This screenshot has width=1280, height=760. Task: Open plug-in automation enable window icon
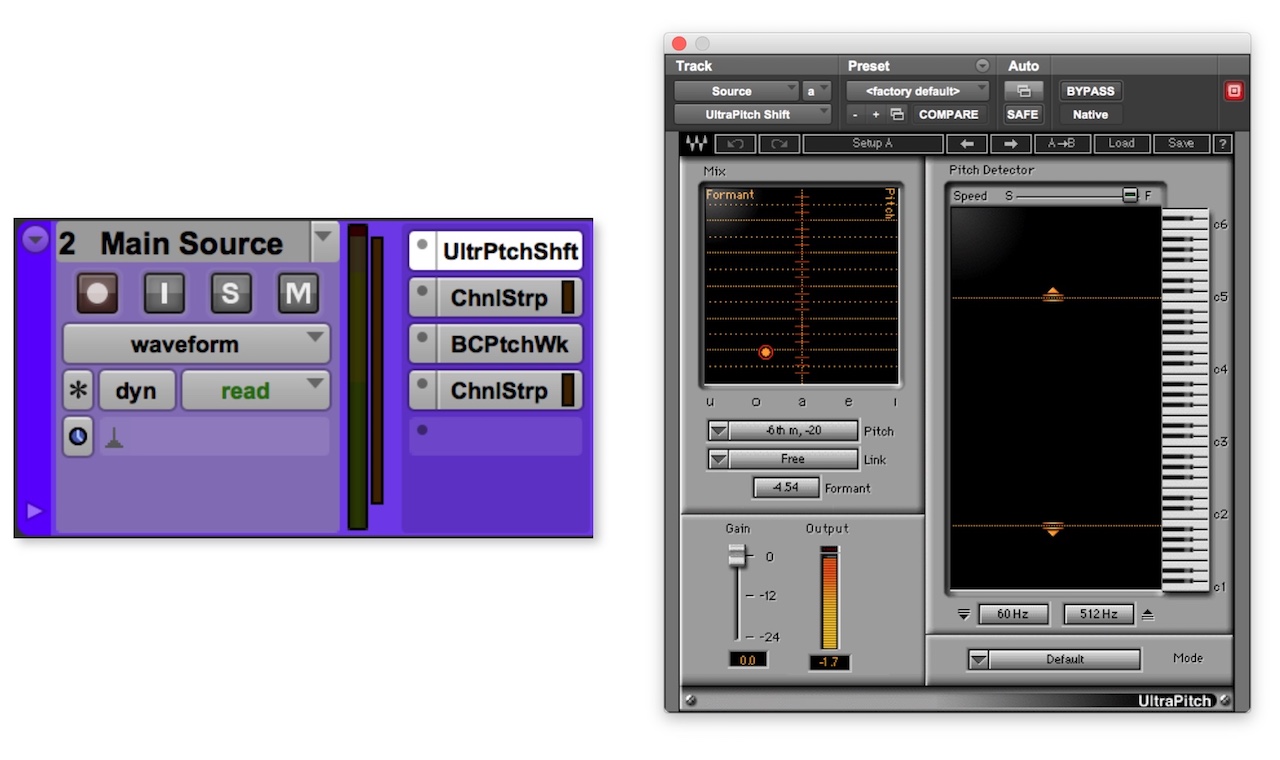click(x=1023, y=91)
